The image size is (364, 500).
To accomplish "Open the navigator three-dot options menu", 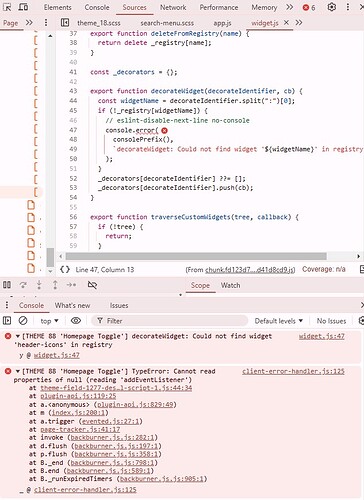I will (x=46, y=23).
